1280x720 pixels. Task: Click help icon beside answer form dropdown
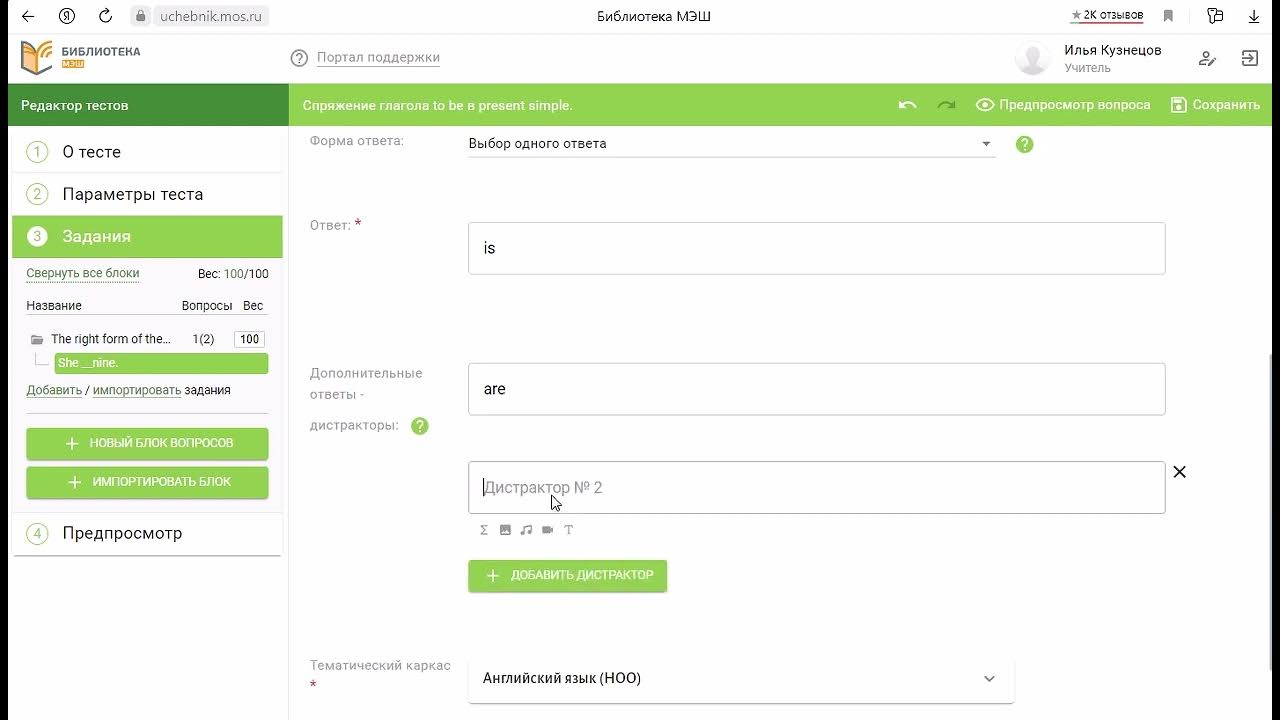pos(1024,144)
